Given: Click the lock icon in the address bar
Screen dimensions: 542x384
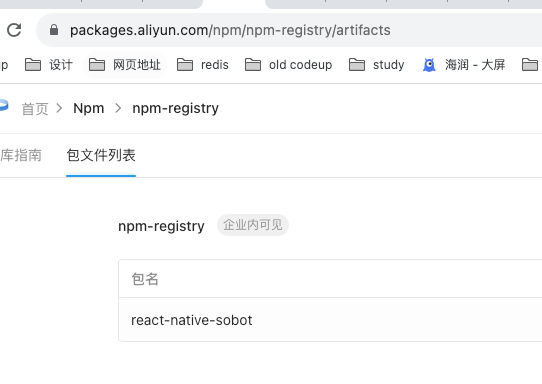Looking at the screenshot, I should coord(54,30).
